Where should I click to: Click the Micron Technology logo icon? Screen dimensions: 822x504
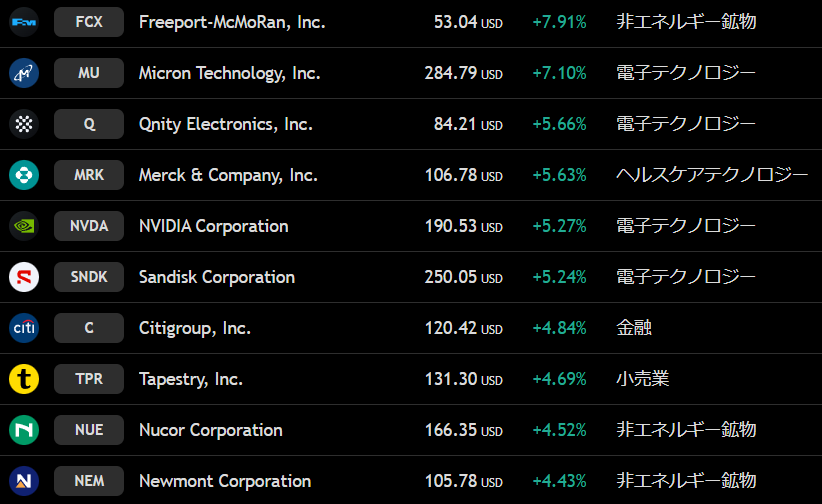click(x=24, y=73)
